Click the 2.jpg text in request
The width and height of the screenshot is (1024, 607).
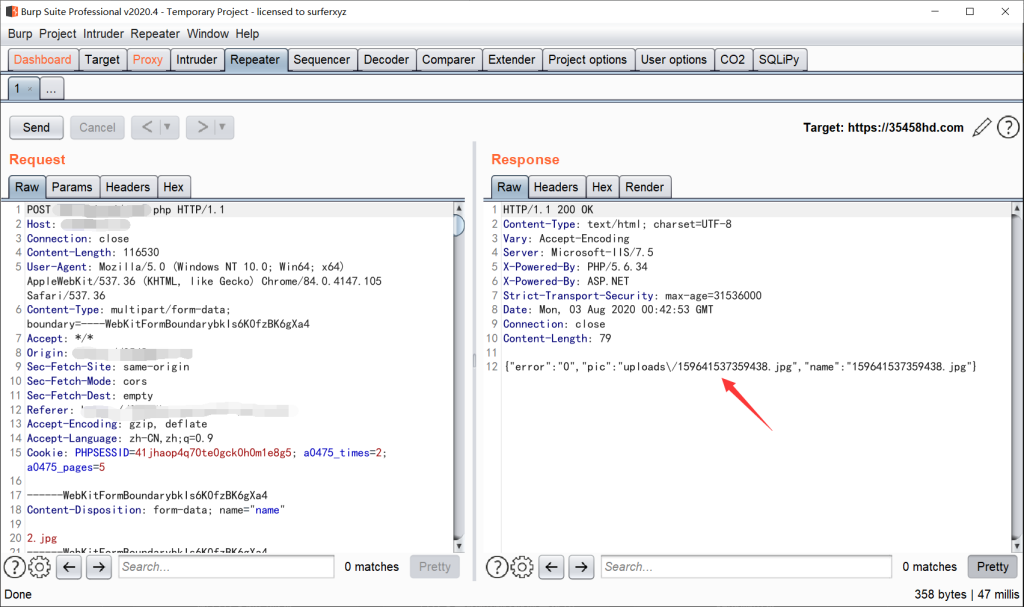point(42,538)
